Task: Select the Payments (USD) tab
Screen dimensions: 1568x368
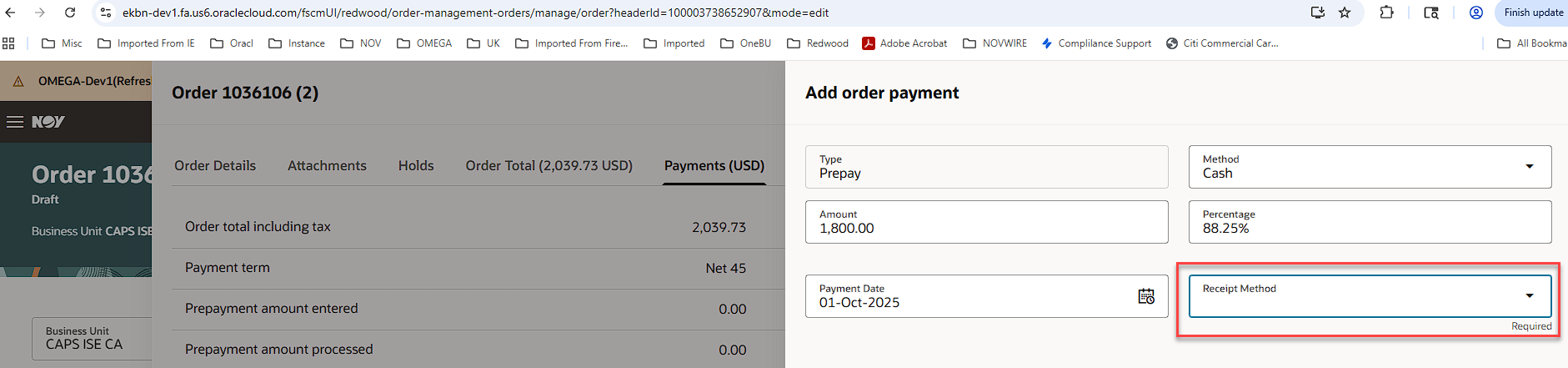Action: click(x=714, y=165)
